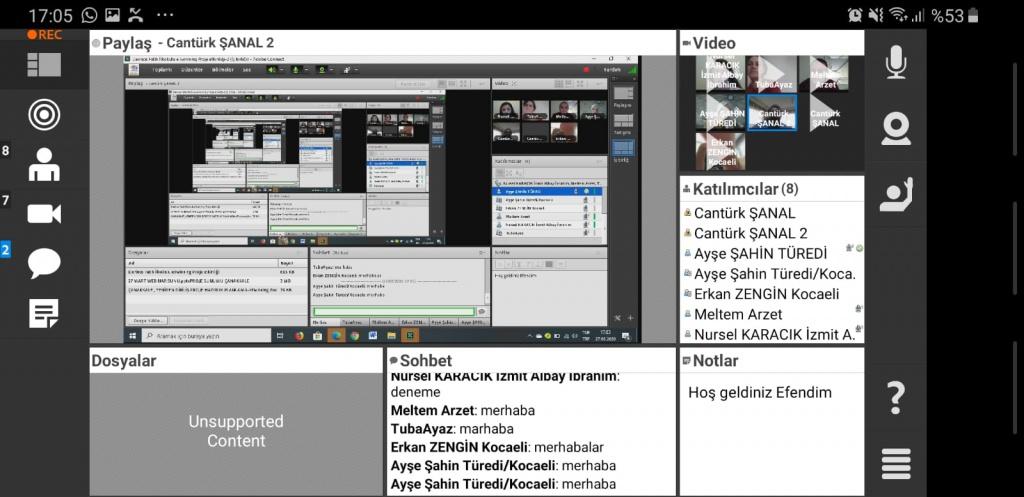Open the video camera icon with badge 7
Screen dimensions: 1024x497
(x=44, y=213)
